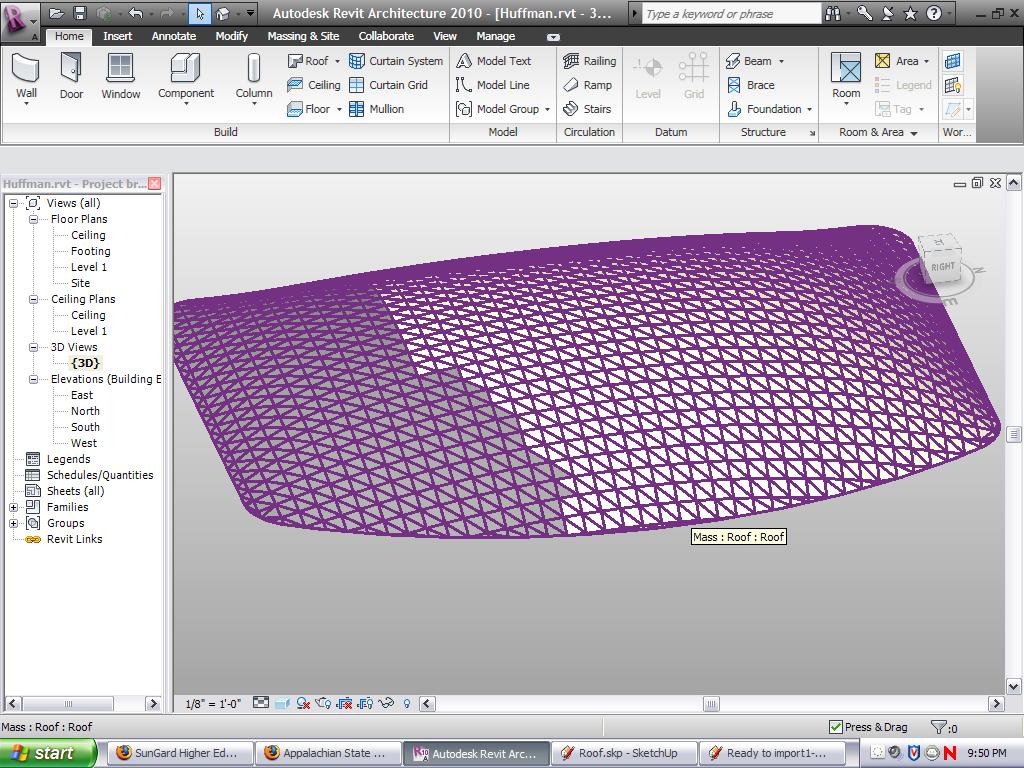
Task: Click the ViewCube RIGHT face
Action: [942, 267]
